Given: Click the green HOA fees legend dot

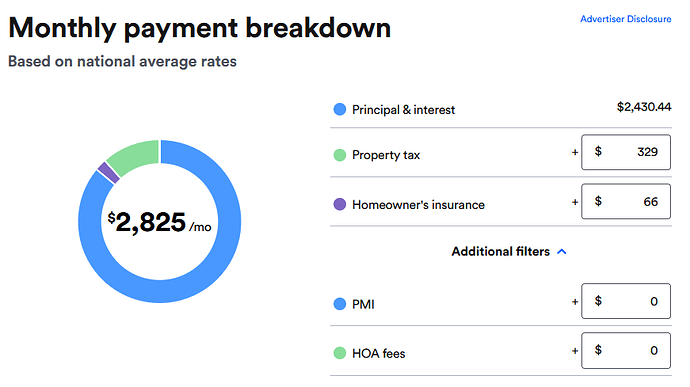Looking at the screenshot, I should pos(339,353).
